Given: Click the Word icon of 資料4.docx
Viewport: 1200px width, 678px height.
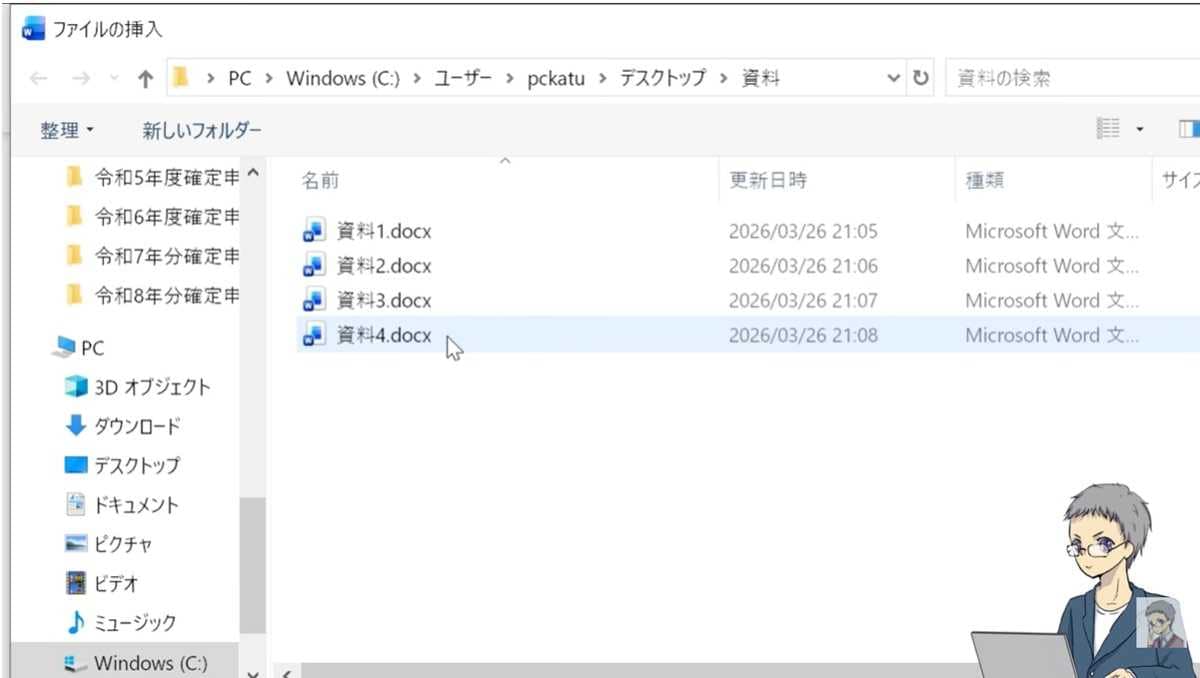Looking at the screenshot, I should point(314,335).
